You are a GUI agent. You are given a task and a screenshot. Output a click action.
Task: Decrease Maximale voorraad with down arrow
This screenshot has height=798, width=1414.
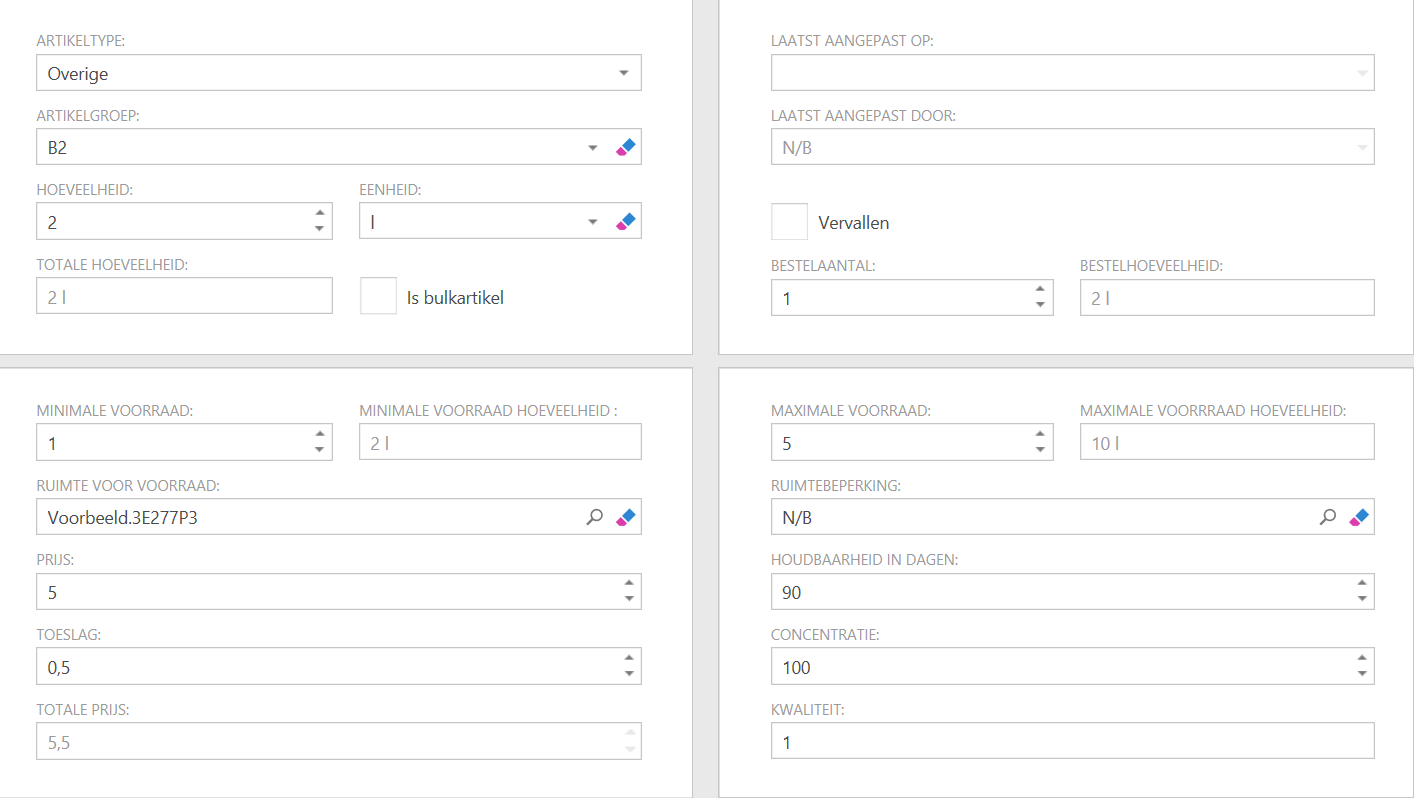click(1040, 450)
